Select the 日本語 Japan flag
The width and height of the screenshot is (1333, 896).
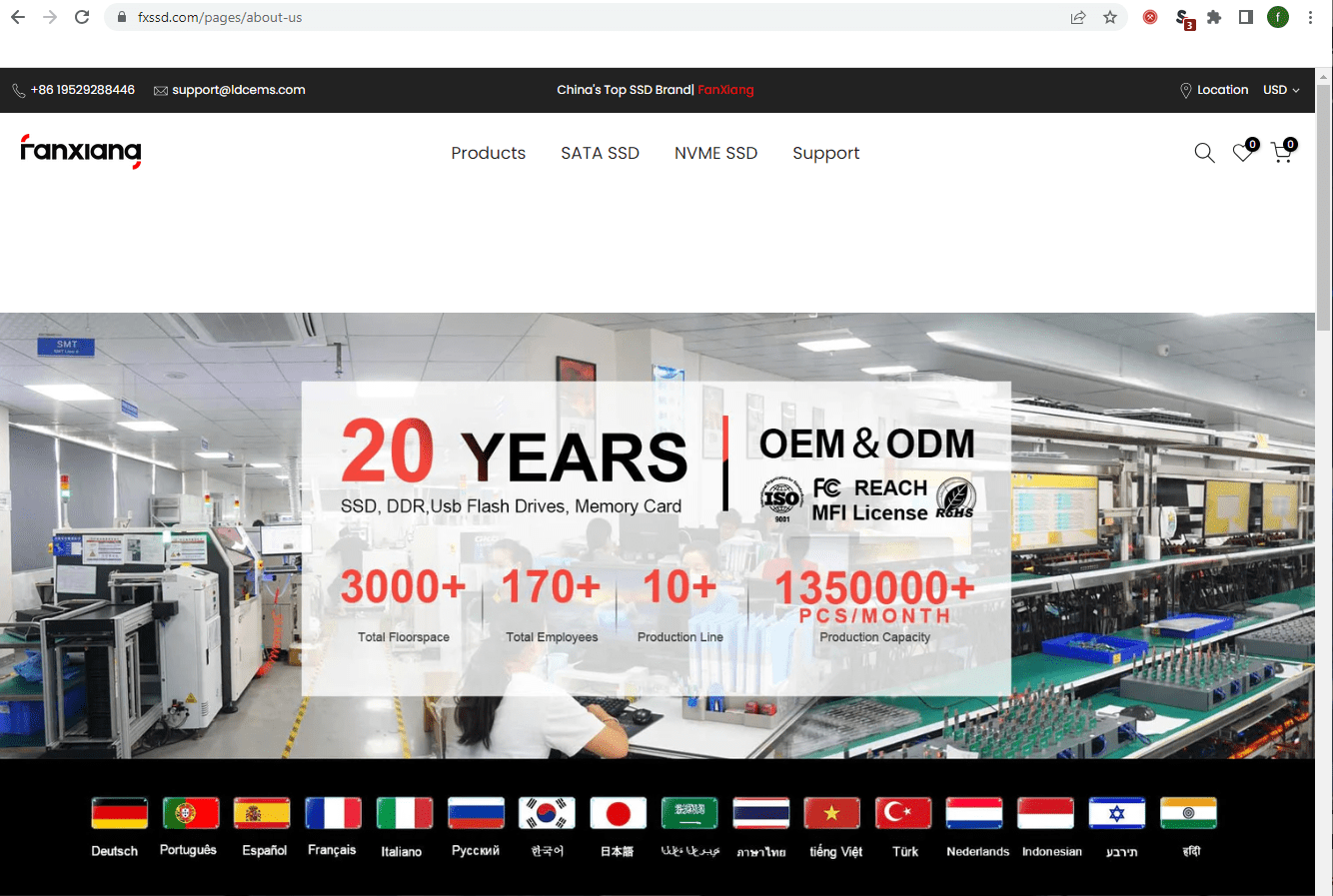point(619,813)
